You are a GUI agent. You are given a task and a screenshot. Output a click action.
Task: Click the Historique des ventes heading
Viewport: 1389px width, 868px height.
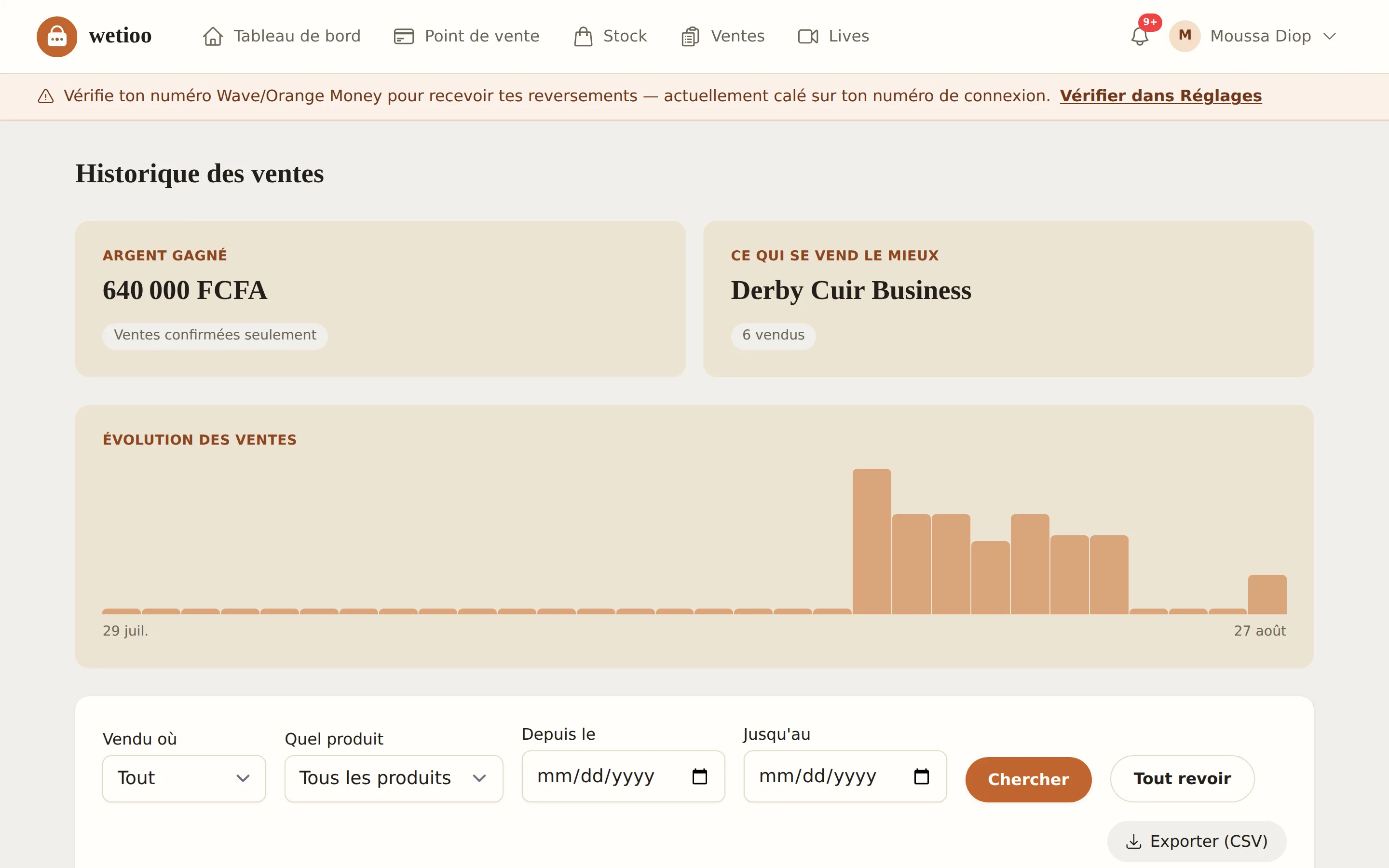[x=200, y=174]
